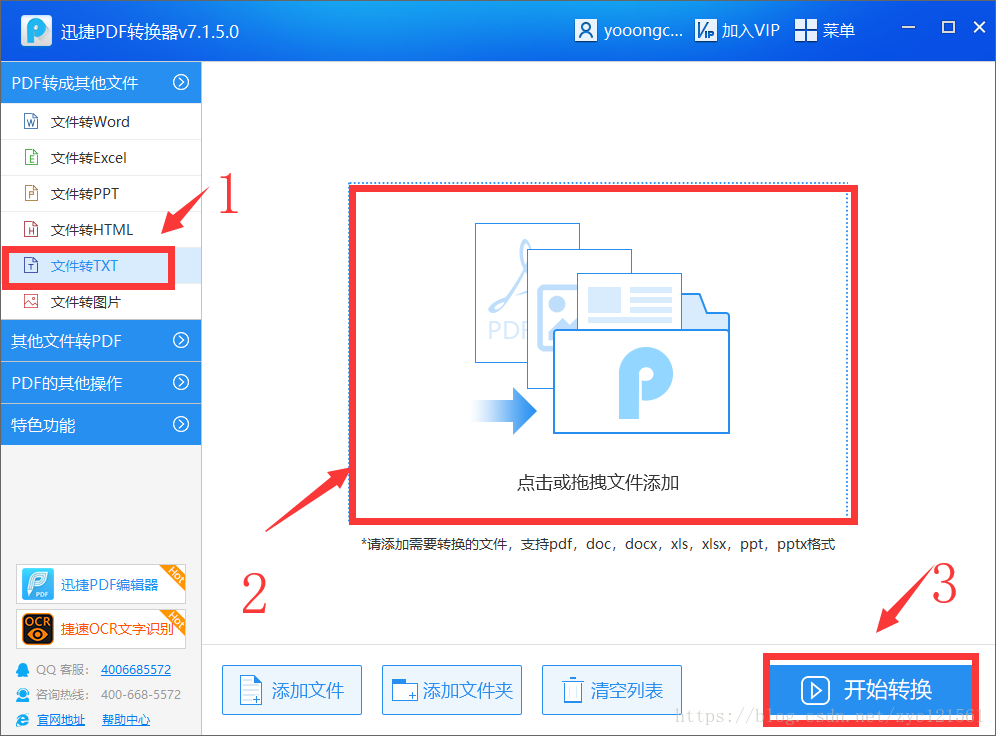
Task: Open the 其他文件转PDF category header
Action: click(101, 340)
